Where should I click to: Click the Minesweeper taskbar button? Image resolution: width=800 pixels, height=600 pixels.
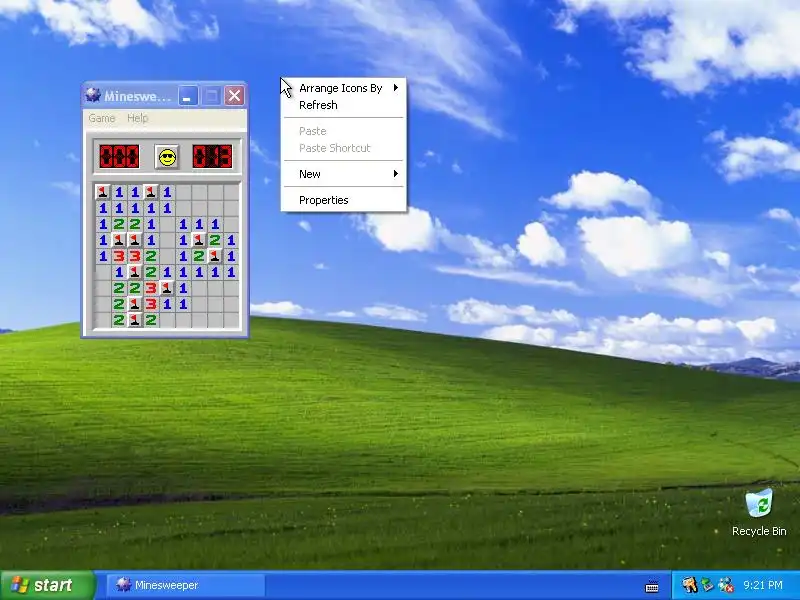tap(186, 585)
